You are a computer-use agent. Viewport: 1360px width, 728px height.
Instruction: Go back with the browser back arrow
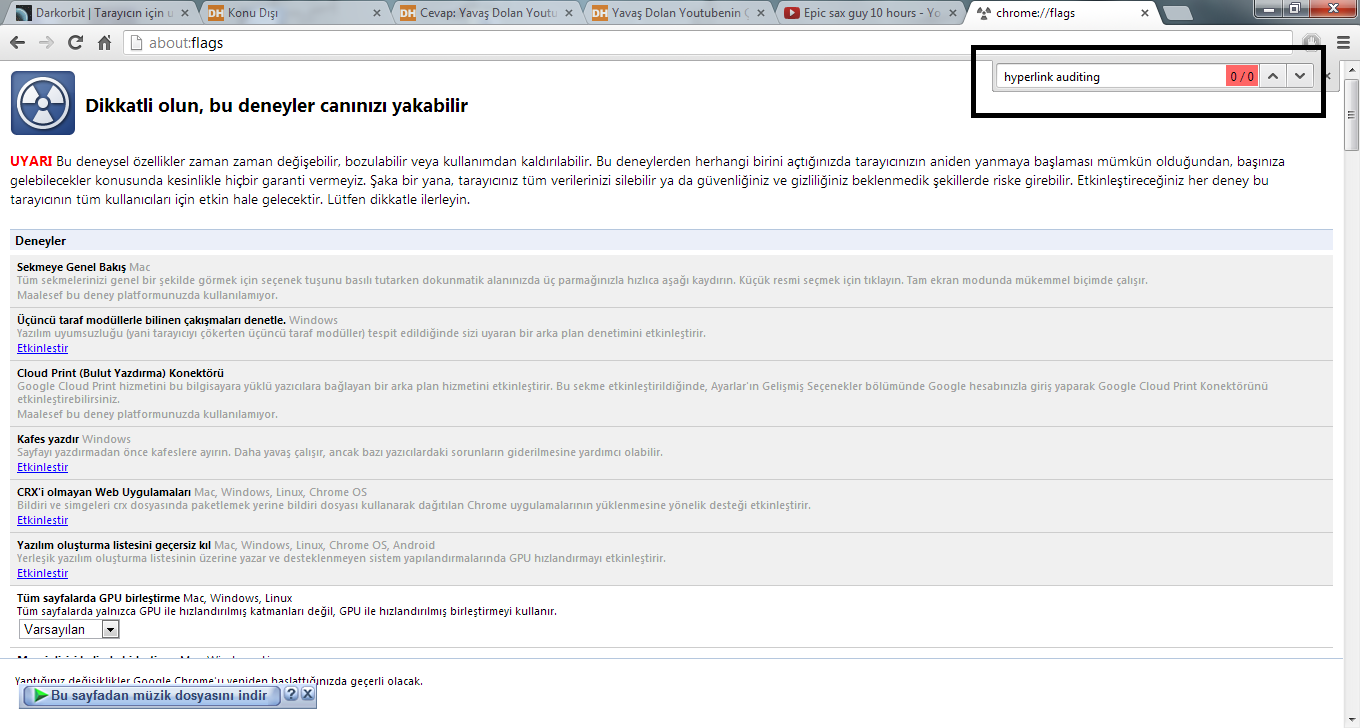[17, 43]
